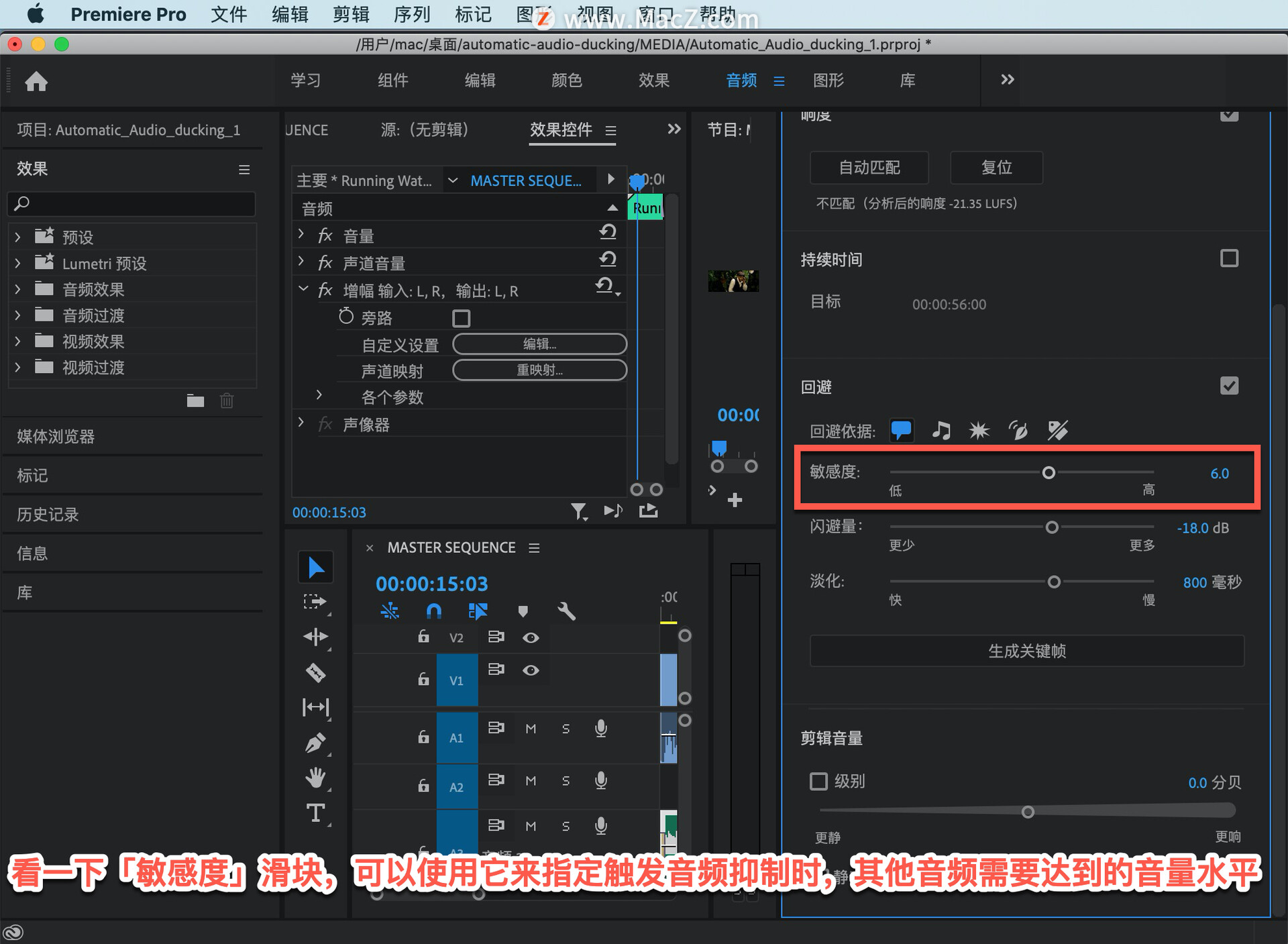
Task: Select the Type tool
Action: (315, 813)
